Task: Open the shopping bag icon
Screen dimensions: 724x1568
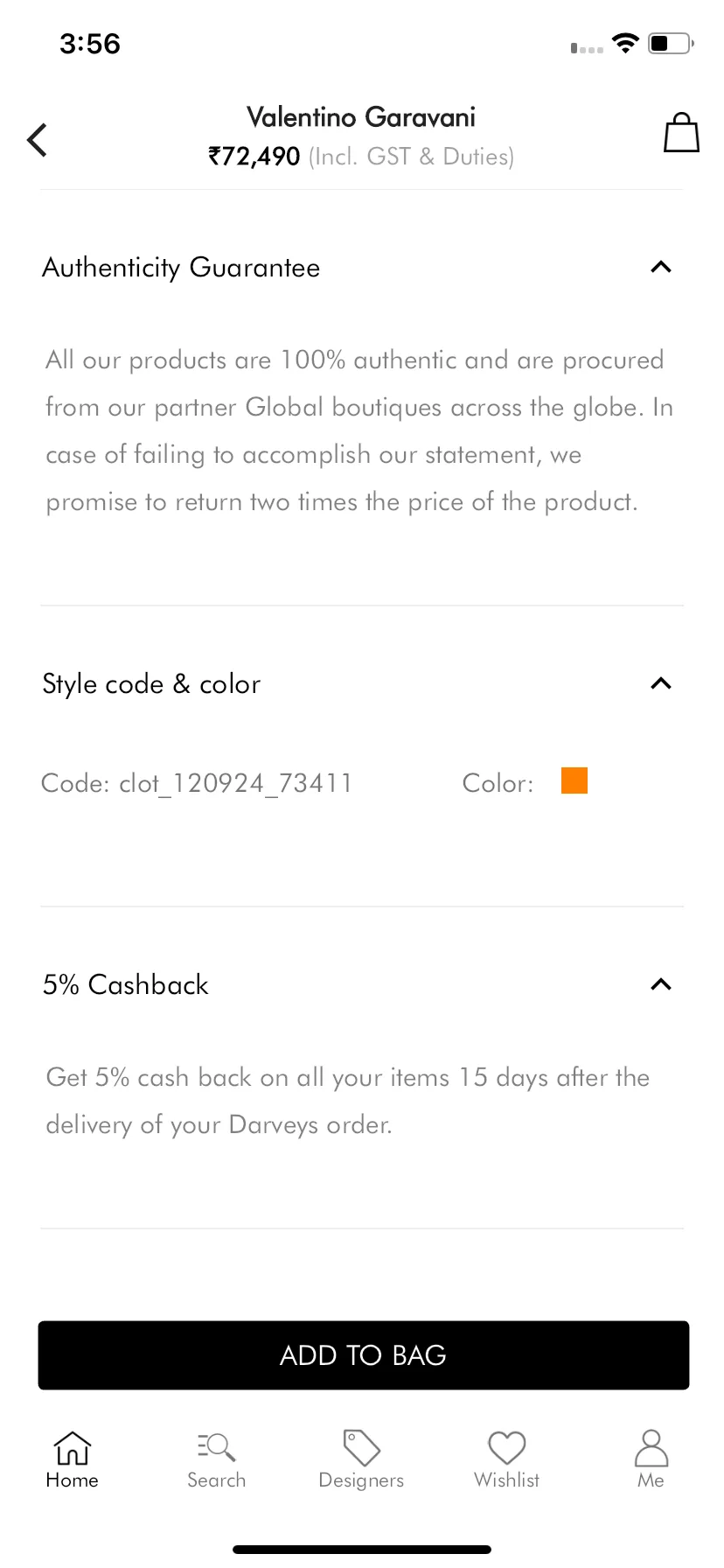Action: point(681,132)
